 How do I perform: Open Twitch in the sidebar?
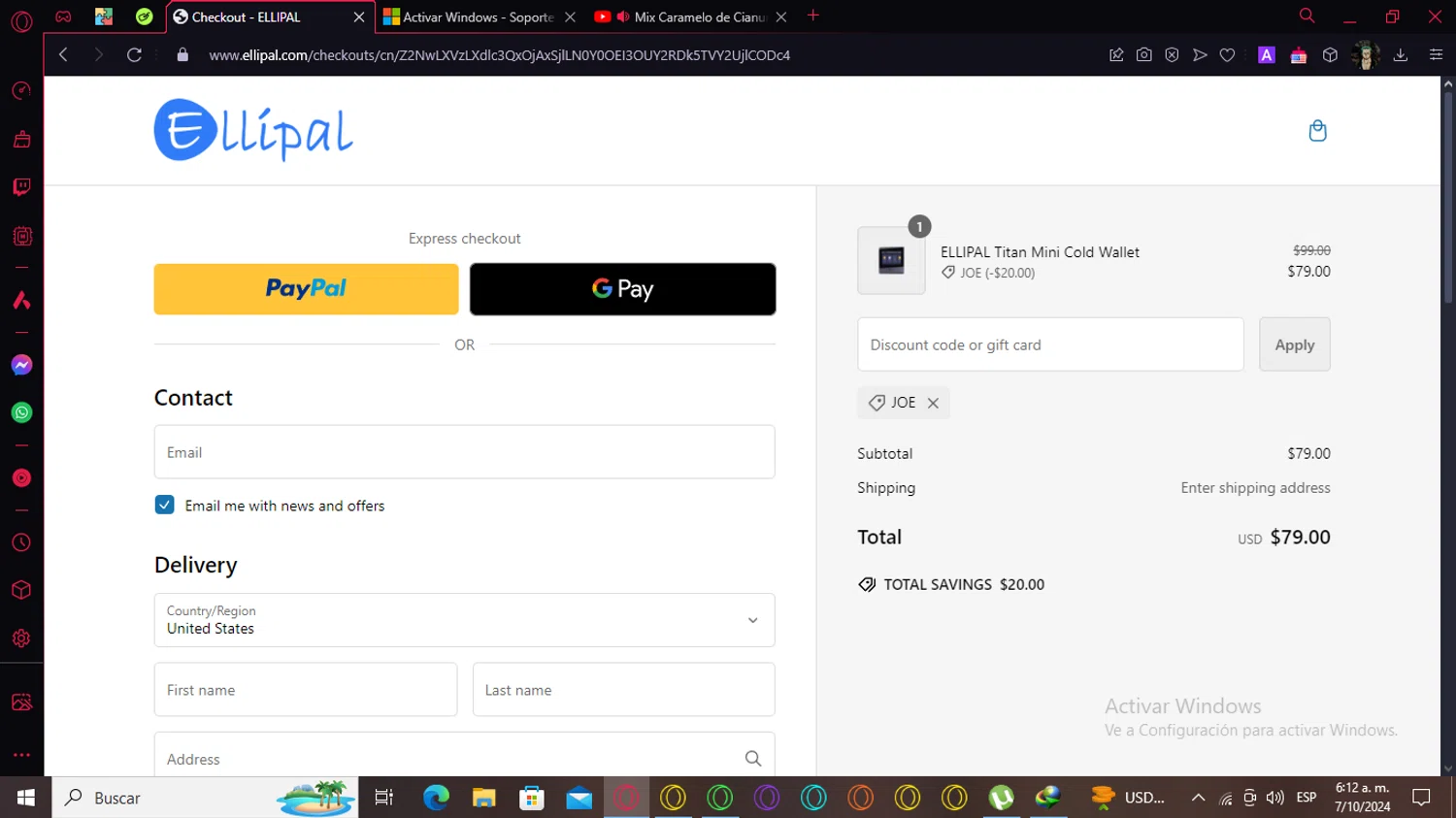tap(21, 187)
